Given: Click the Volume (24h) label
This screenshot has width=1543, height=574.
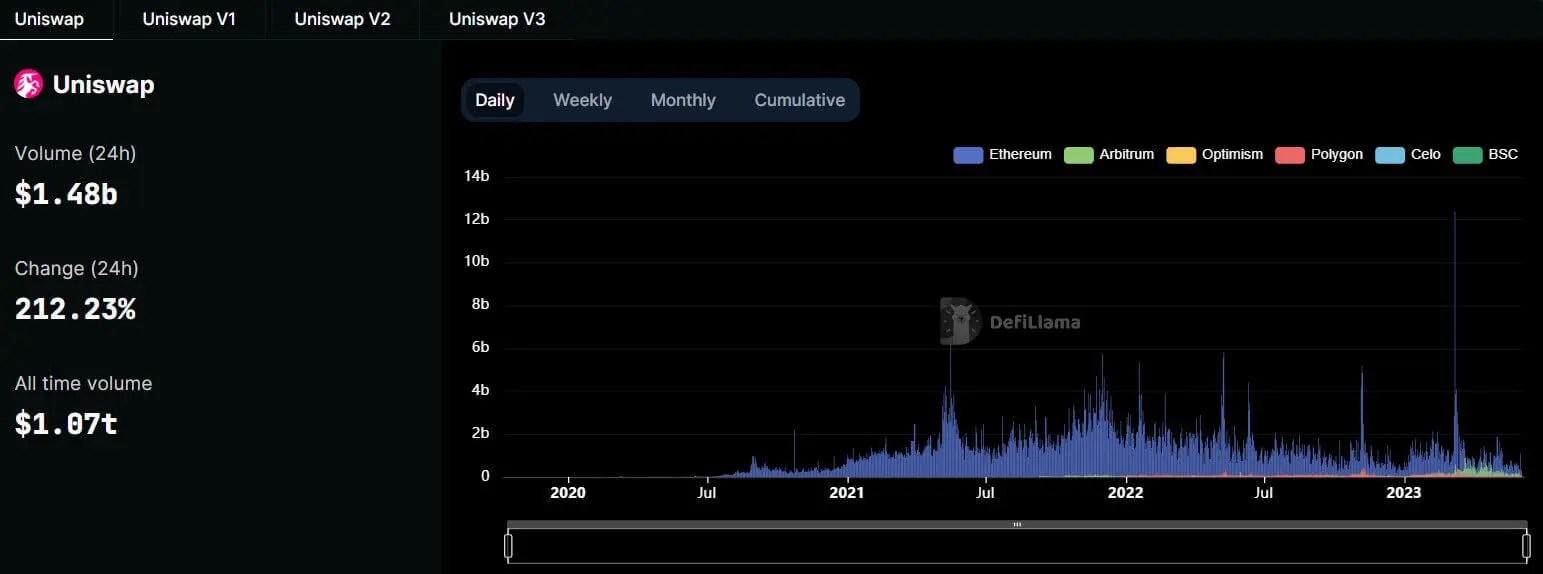Looking at the screenshot, I should [x=75, y=154].
